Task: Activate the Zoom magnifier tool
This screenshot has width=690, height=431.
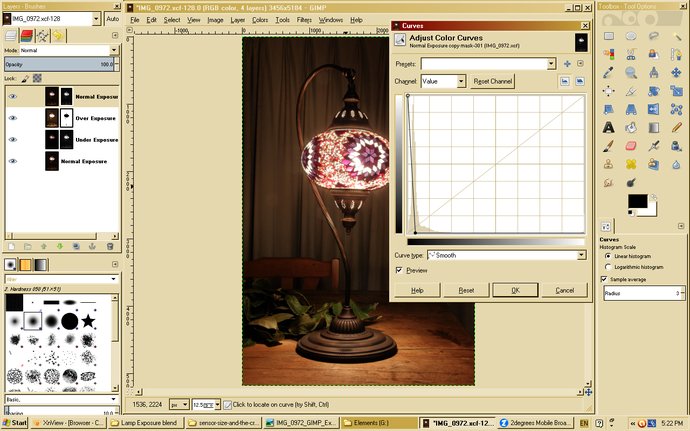Action: click(632, 73)
